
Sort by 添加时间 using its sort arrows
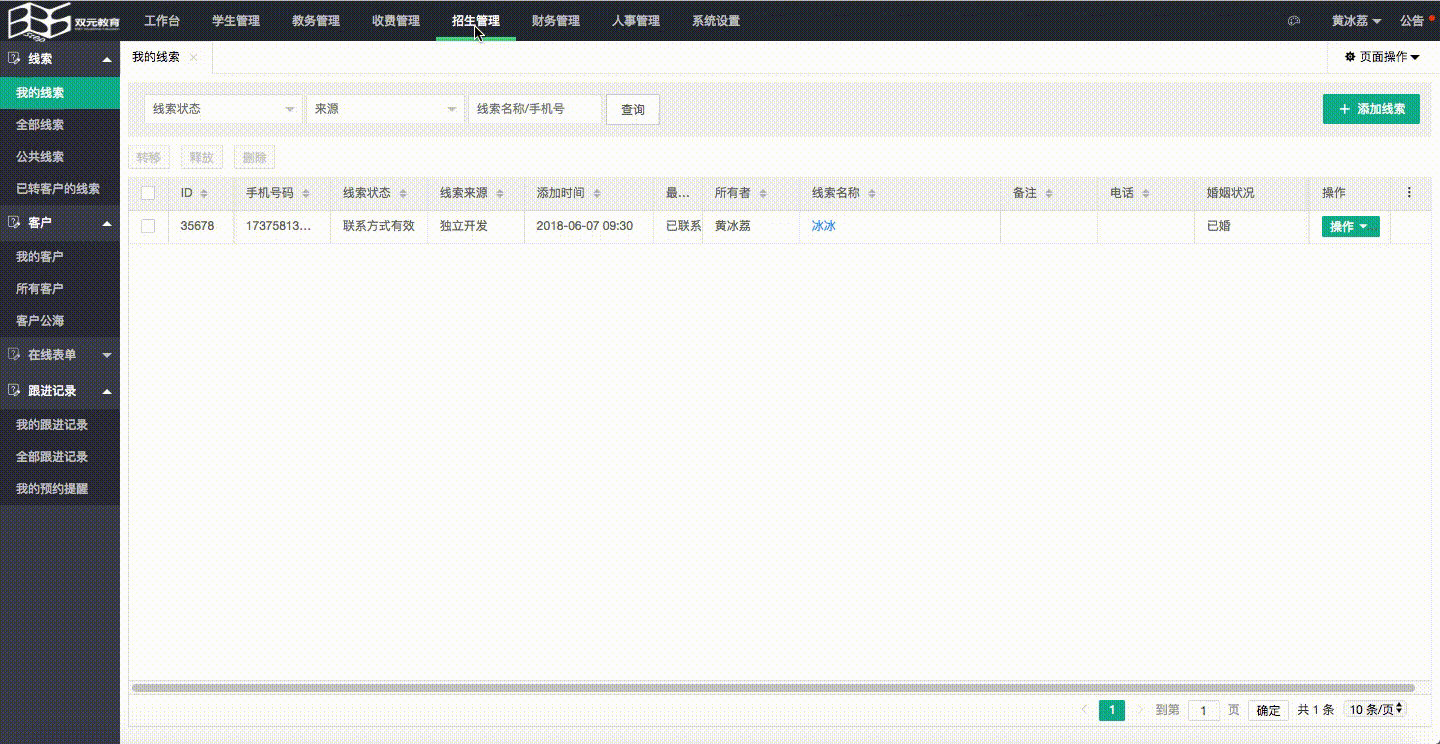pyautogui.click(x=598, y=193)
